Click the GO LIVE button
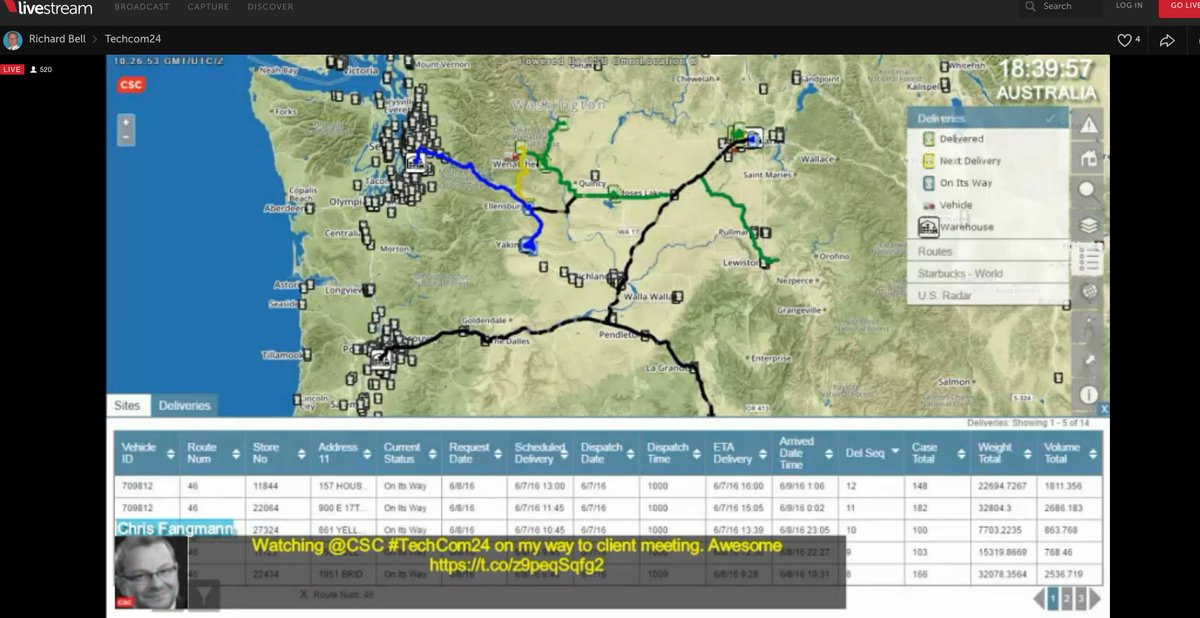The image size is (1200, 618). click(1184, 6)
